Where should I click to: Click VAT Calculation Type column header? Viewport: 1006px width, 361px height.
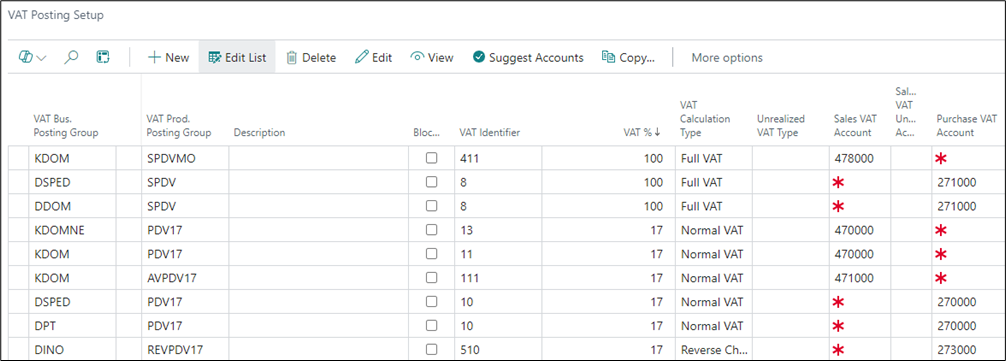click(x=705, y=119)
